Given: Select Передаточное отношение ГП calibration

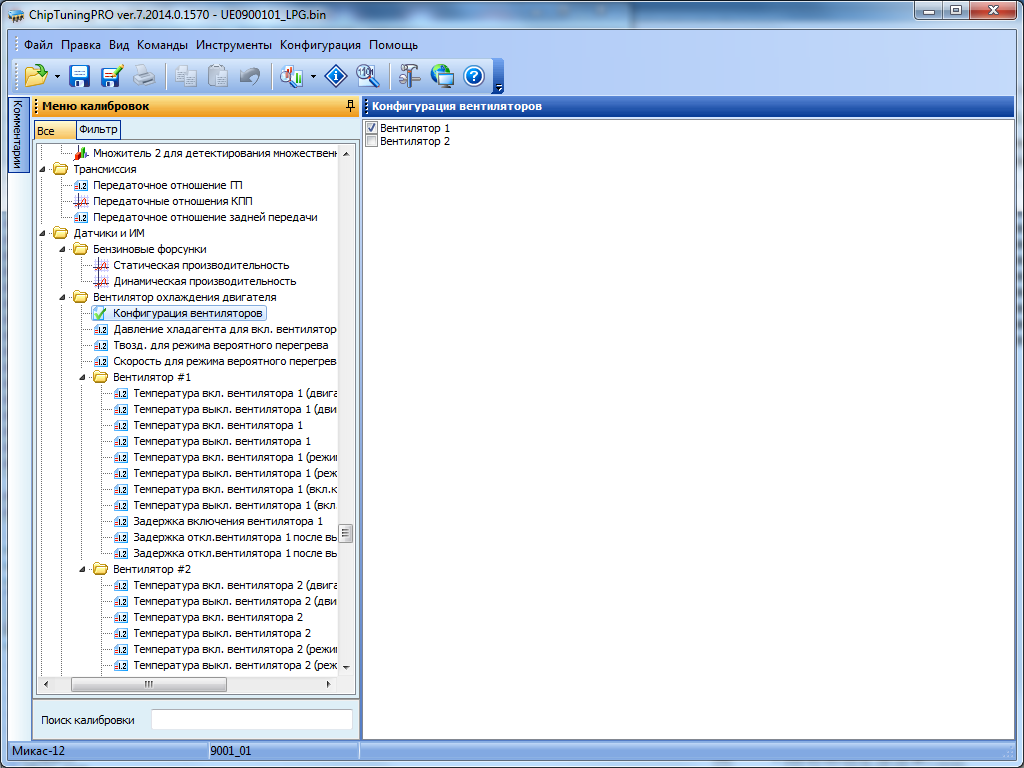Looking at the screenshot, I should [x=167, y=185].
